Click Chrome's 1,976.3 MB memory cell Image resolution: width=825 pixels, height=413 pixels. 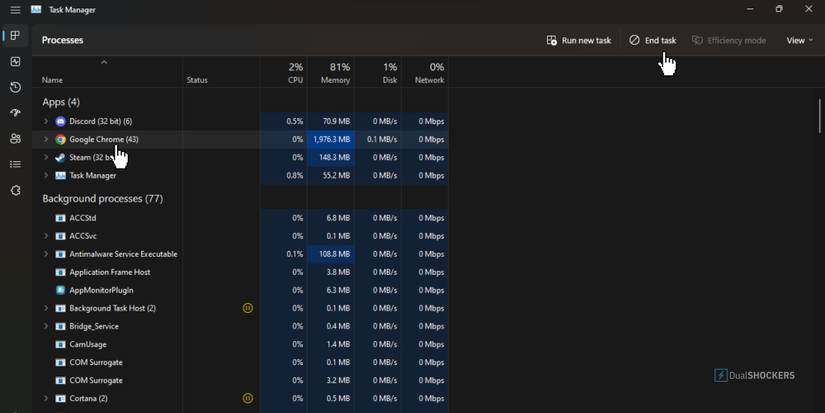331,139
